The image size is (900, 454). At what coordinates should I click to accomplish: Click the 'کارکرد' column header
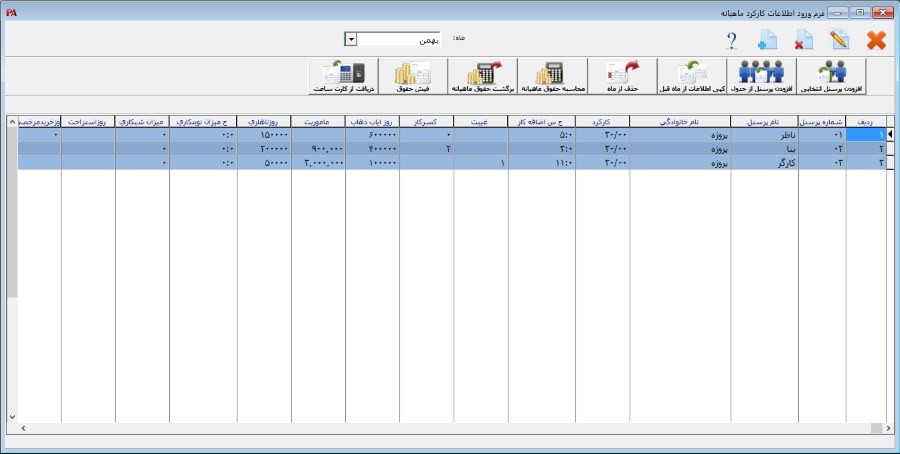602,121
